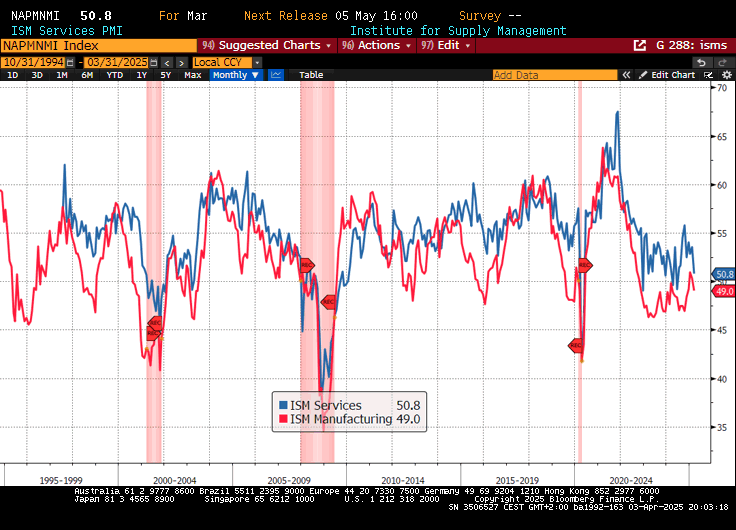Set range to 5Y
The height and width of the screenshot is (530, 736).
(165, 75)
